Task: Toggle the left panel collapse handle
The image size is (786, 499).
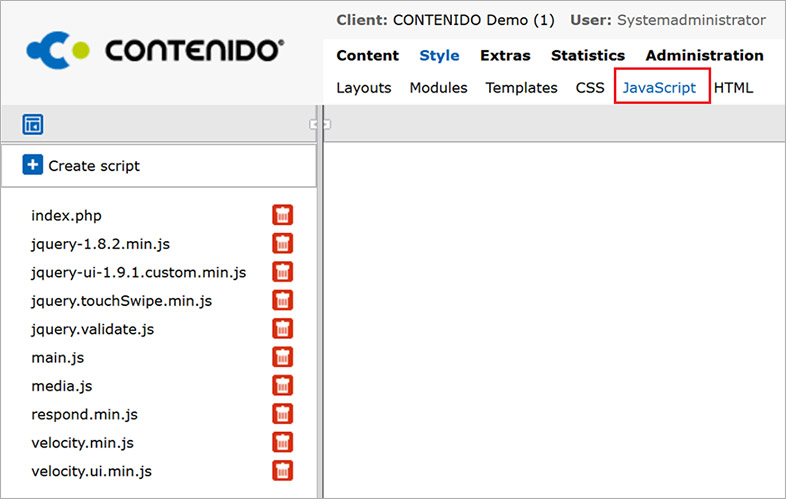Action: (320, 124)
